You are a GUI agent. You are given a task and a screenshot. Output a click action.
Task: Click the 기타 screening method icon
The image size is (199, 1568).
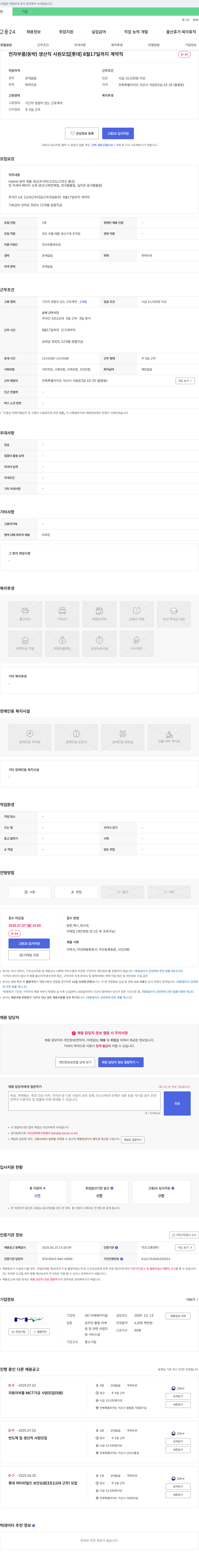coord(169,892)
